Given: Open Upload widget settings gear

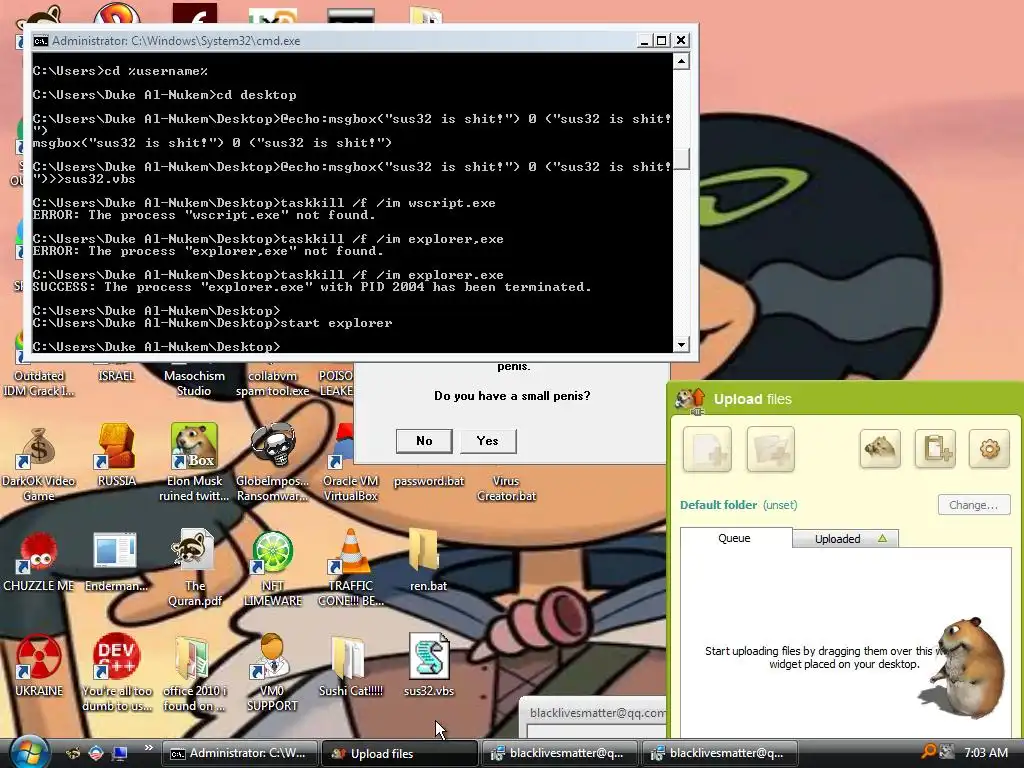Looking at the screenshot, I should tap(989, 449).
